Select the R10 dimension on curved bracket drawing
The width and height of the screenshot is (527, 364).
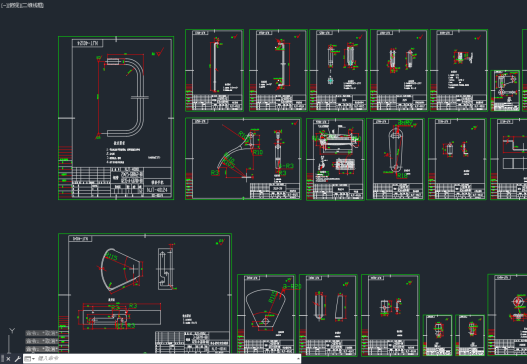coord(258,152)
